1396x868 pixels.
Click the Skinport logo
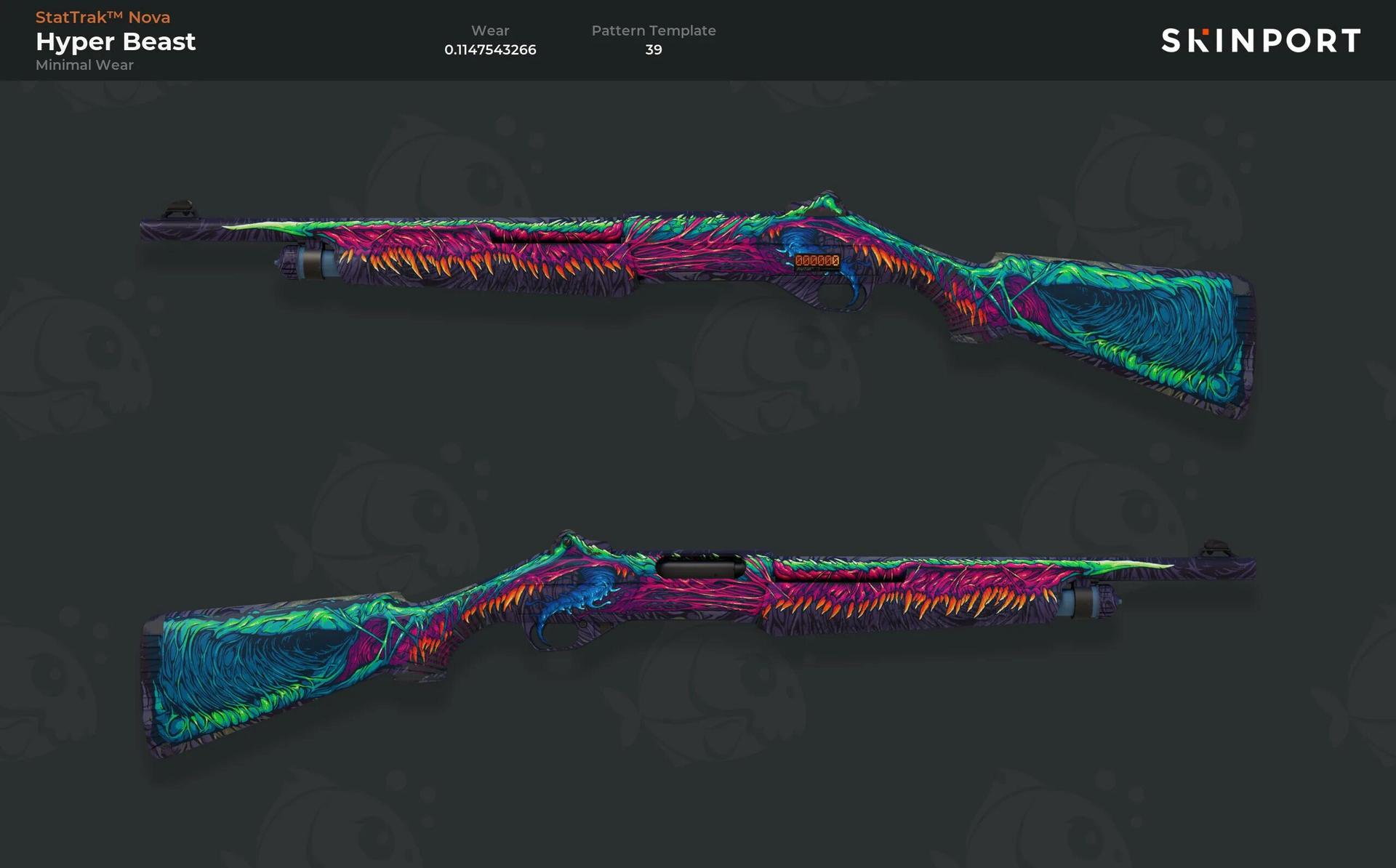pos(1260,41)
